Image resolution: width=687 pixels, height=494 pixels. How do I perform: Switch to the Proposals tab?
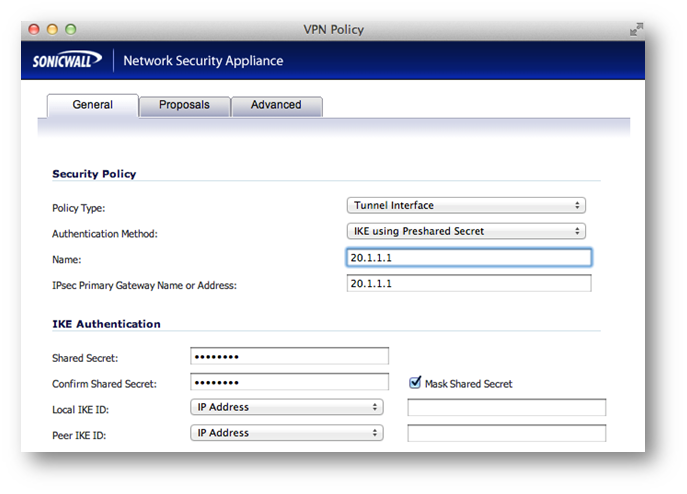click(184, 105)
